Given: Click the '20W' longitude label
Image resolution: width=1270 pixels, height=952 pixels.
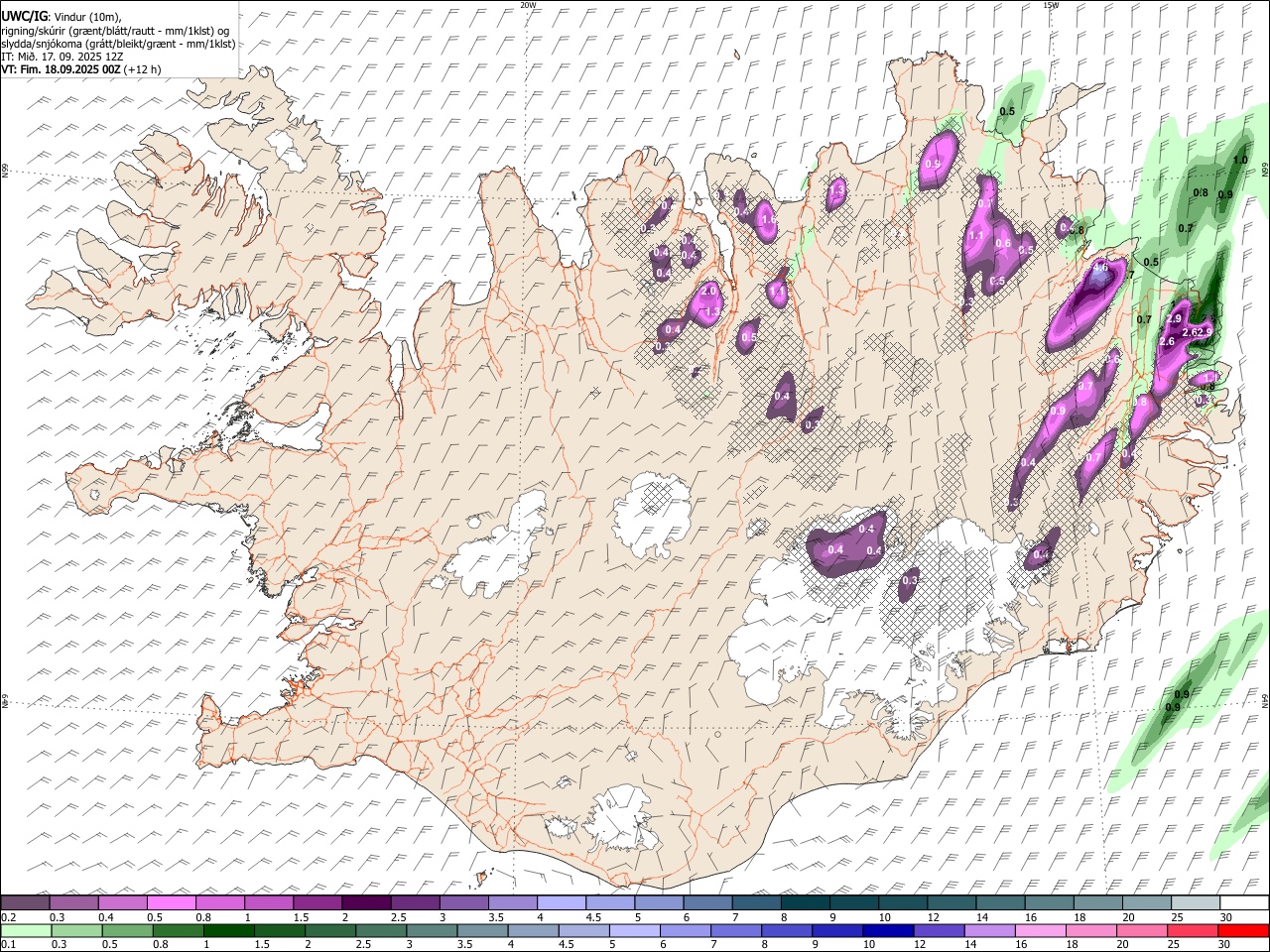Looking at the screenshot, I should point(528,5).
